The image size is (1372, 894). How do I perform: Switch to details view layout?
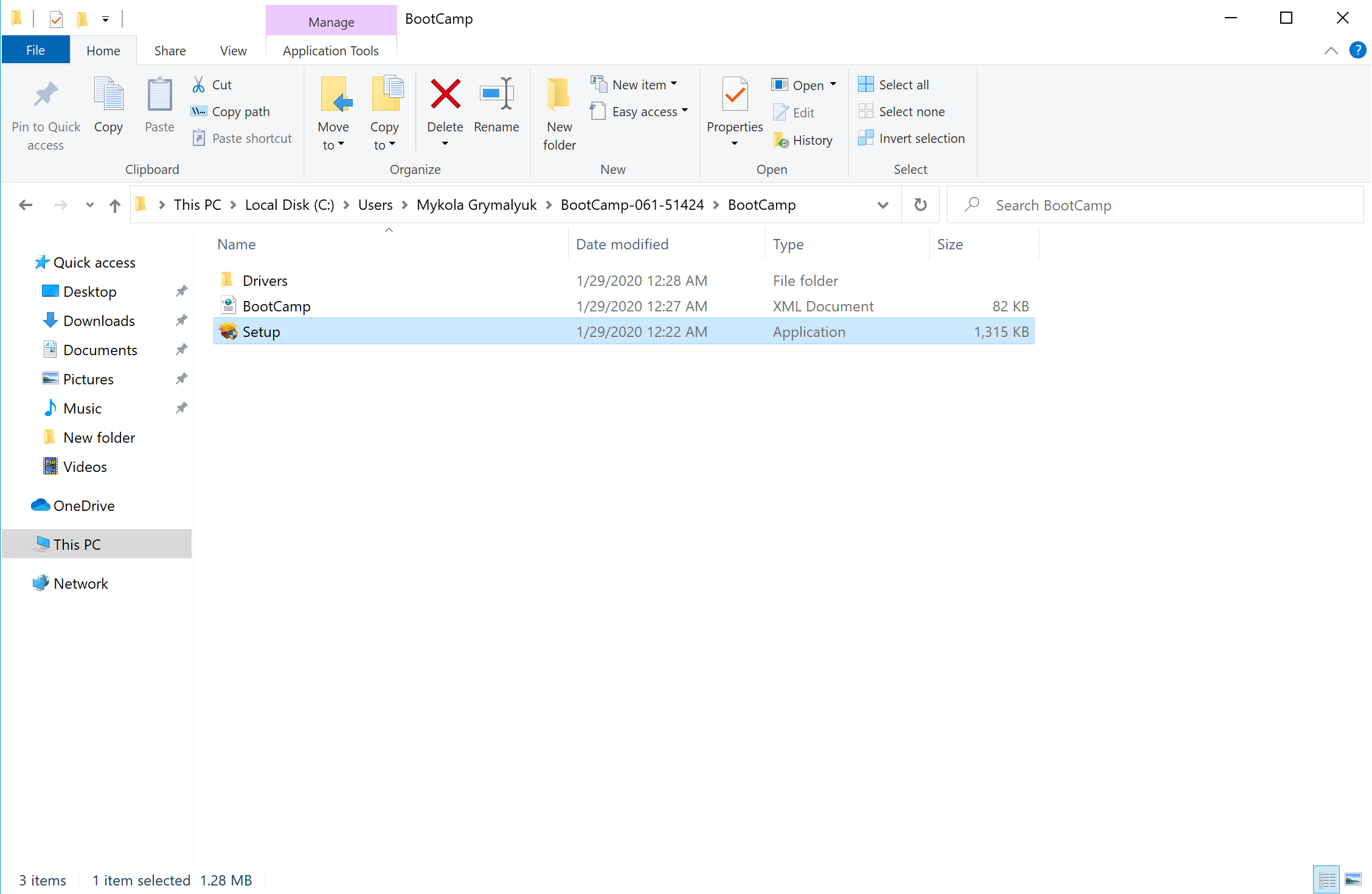pyautogui.click(x=1326, y=879)
